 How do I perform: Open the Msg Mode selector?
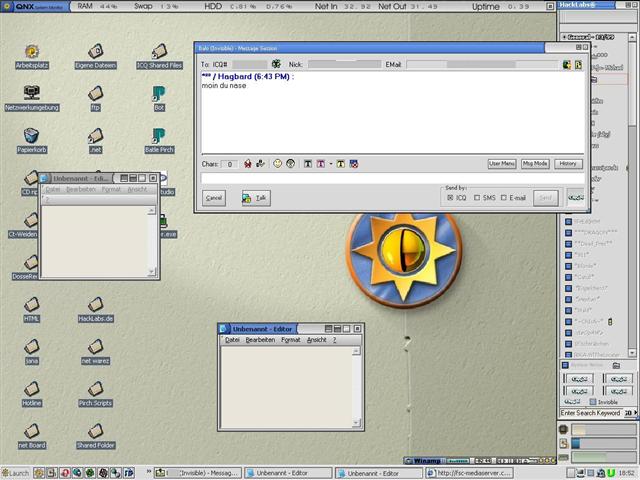coord(535,163)
